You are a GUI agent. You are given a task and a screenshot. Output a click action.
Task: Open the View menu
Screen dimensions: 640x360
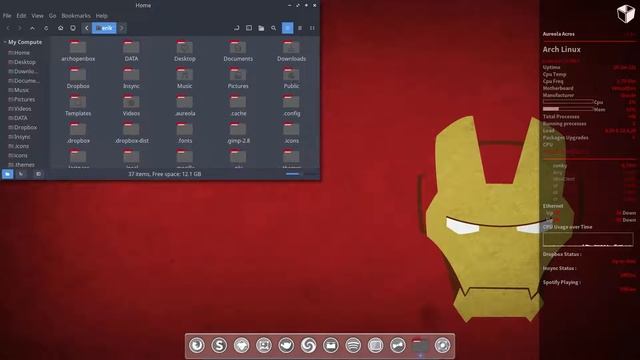coord(37,16)
